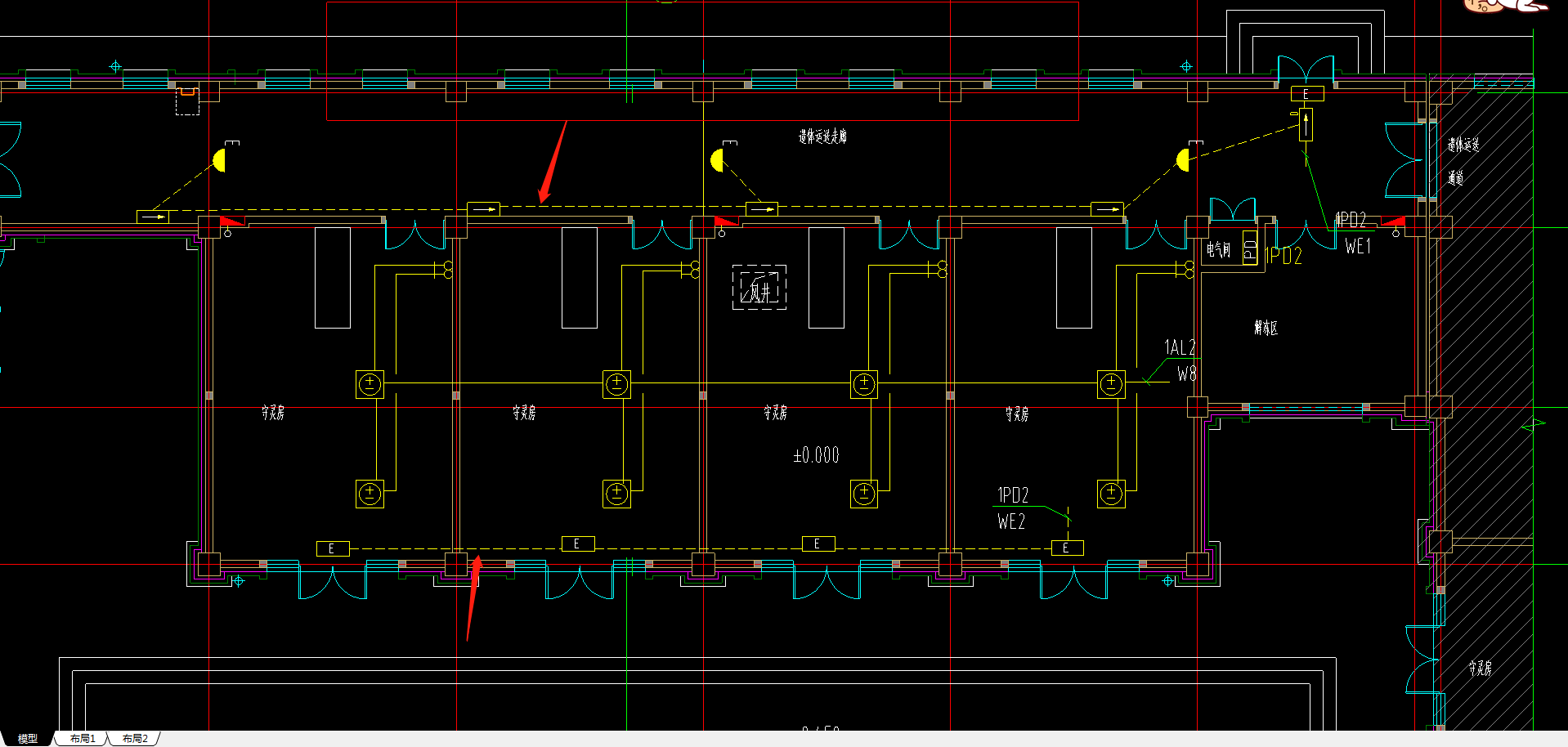Select the upper ceiling lamp above third 守灵房 label
The image size is (1568, 747).
tap(864, 384)
